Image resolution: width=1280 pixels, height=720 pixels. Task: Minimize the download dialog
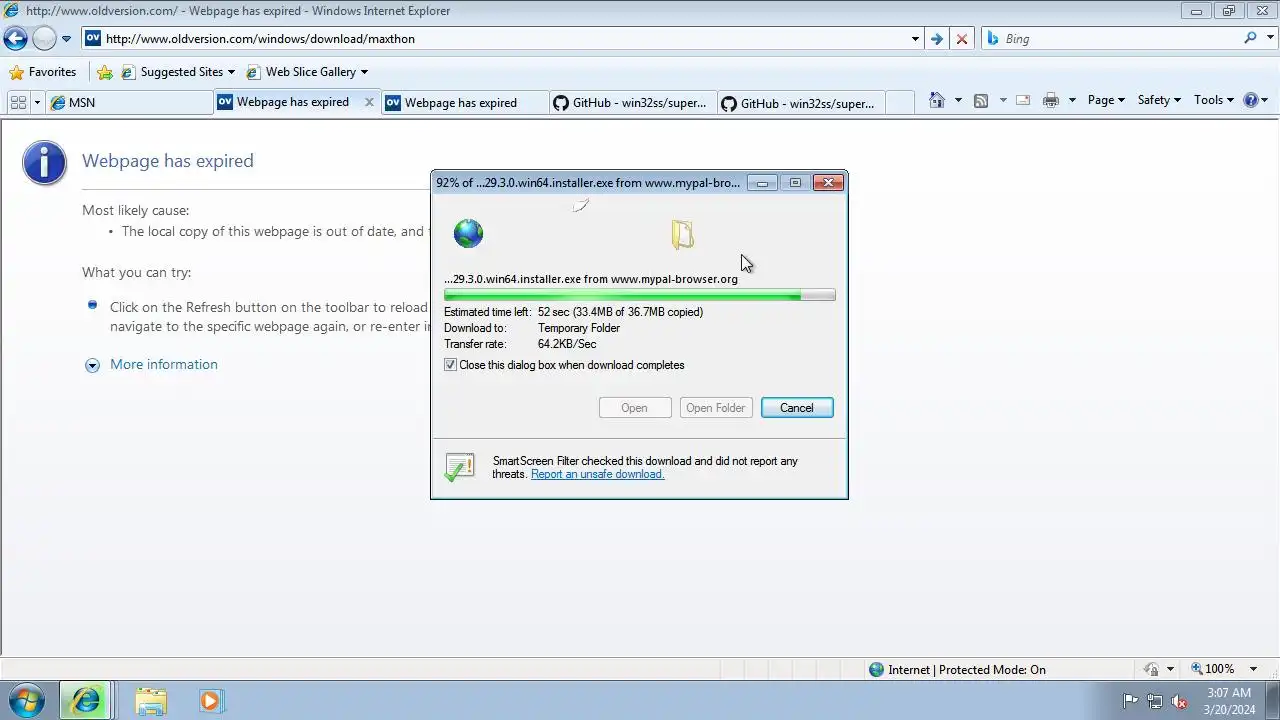pyautogui.click(x=763, y=183)
